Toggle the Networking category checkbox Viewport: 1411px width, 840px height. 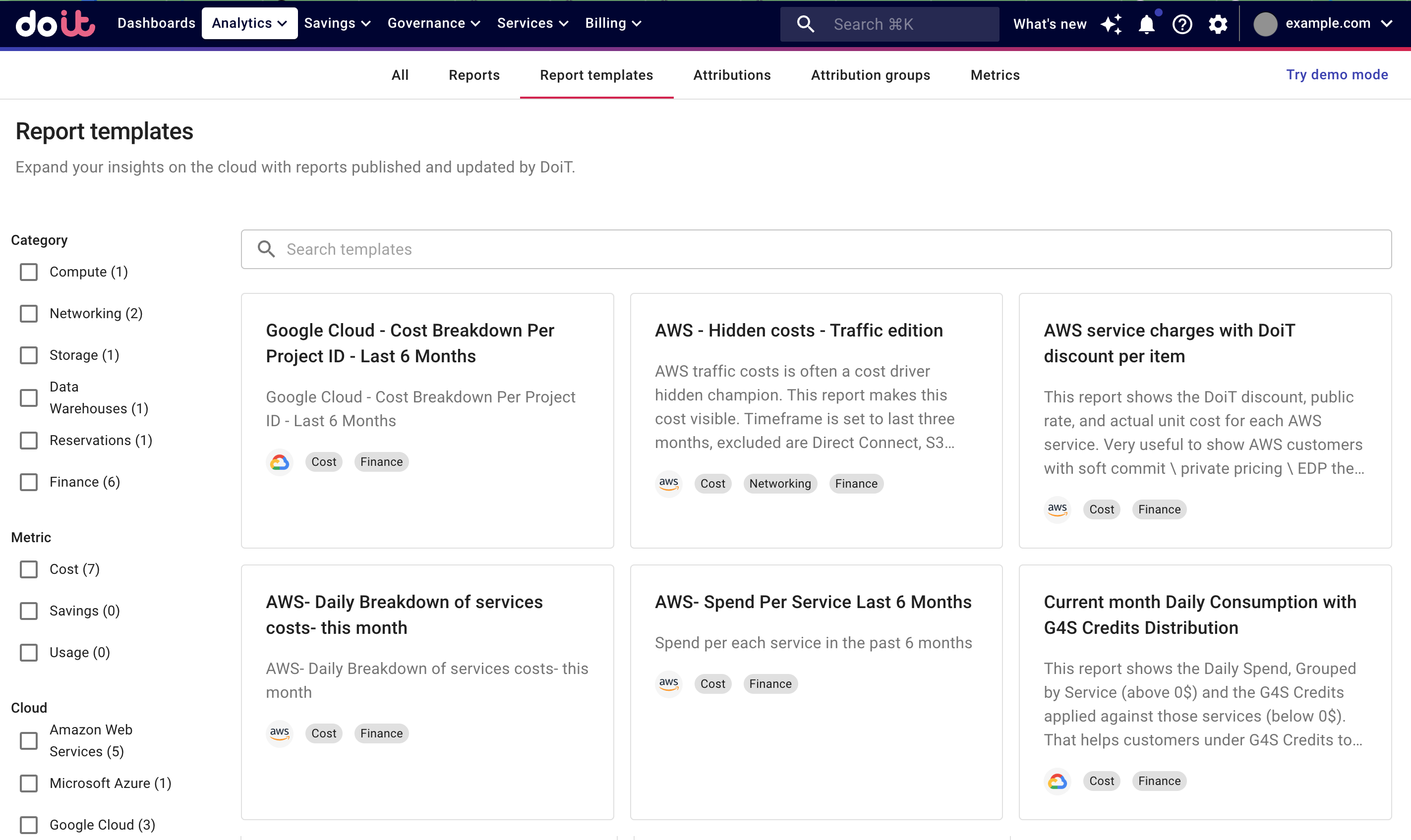coord(29,313)
